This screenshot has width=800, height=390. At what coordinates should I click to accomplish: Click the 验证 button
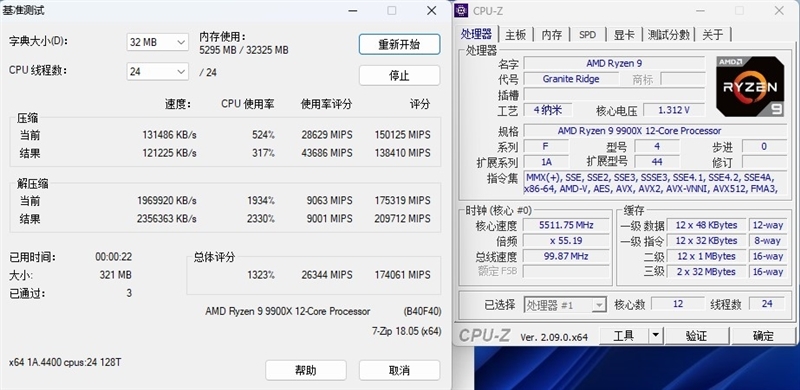tap(696, 336)
